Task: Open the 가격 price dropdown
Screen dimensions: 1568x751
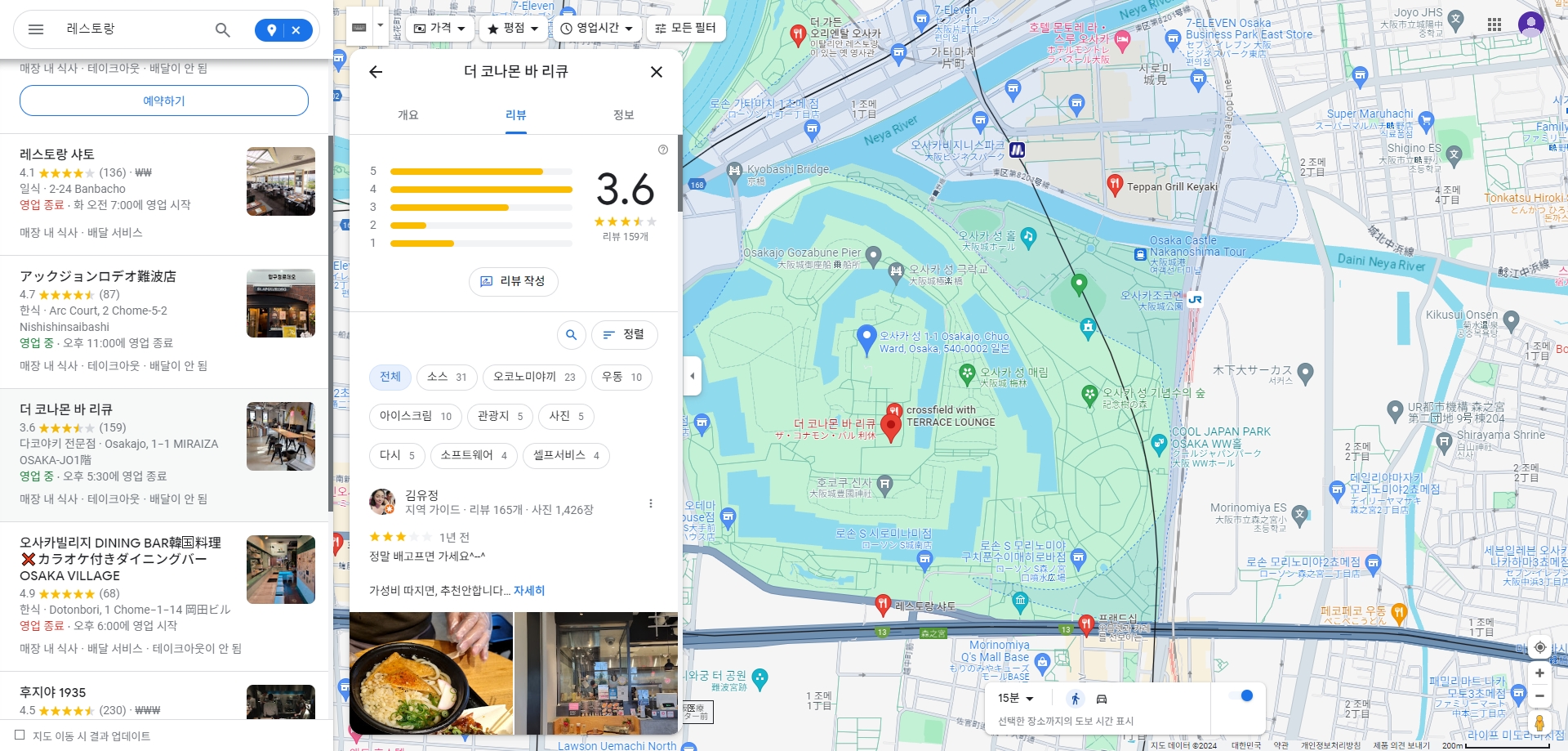Action: [439, 28]
